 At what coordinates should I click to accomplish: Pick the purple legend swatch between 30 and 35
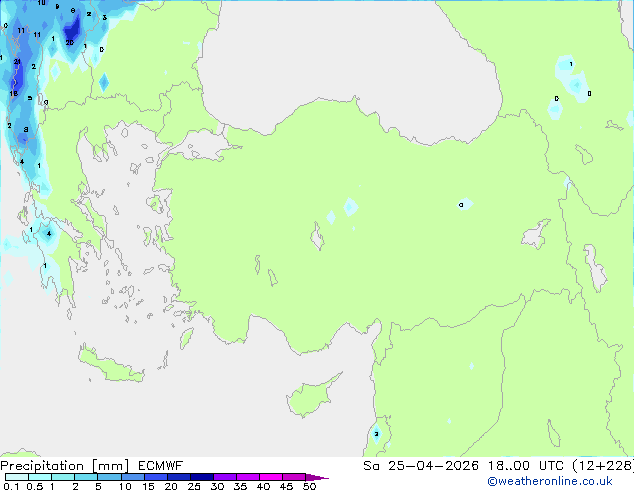click(224, 477)
